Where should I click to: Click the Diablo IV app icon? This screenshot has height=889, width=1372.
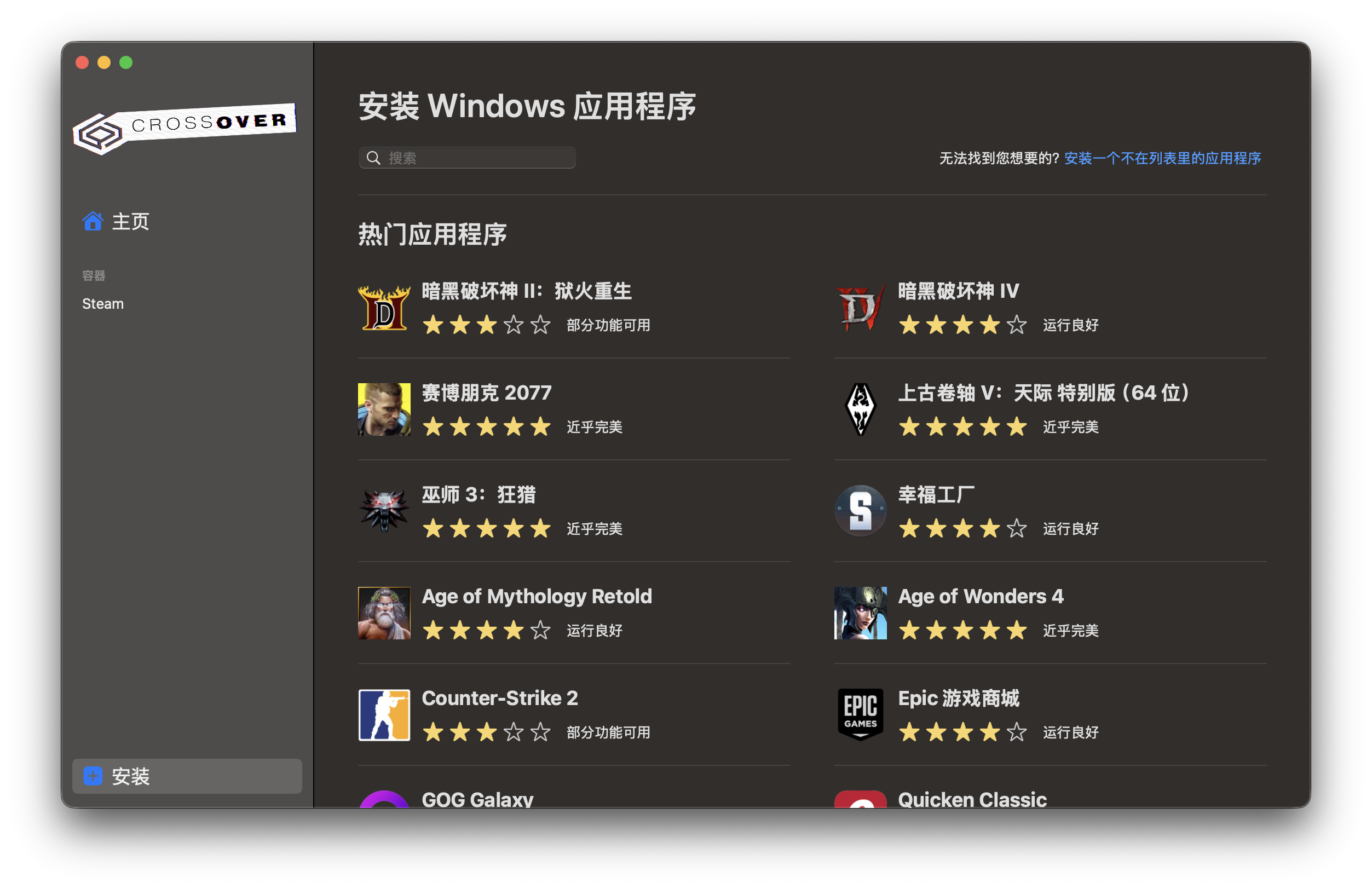click(x=860, y=308)
